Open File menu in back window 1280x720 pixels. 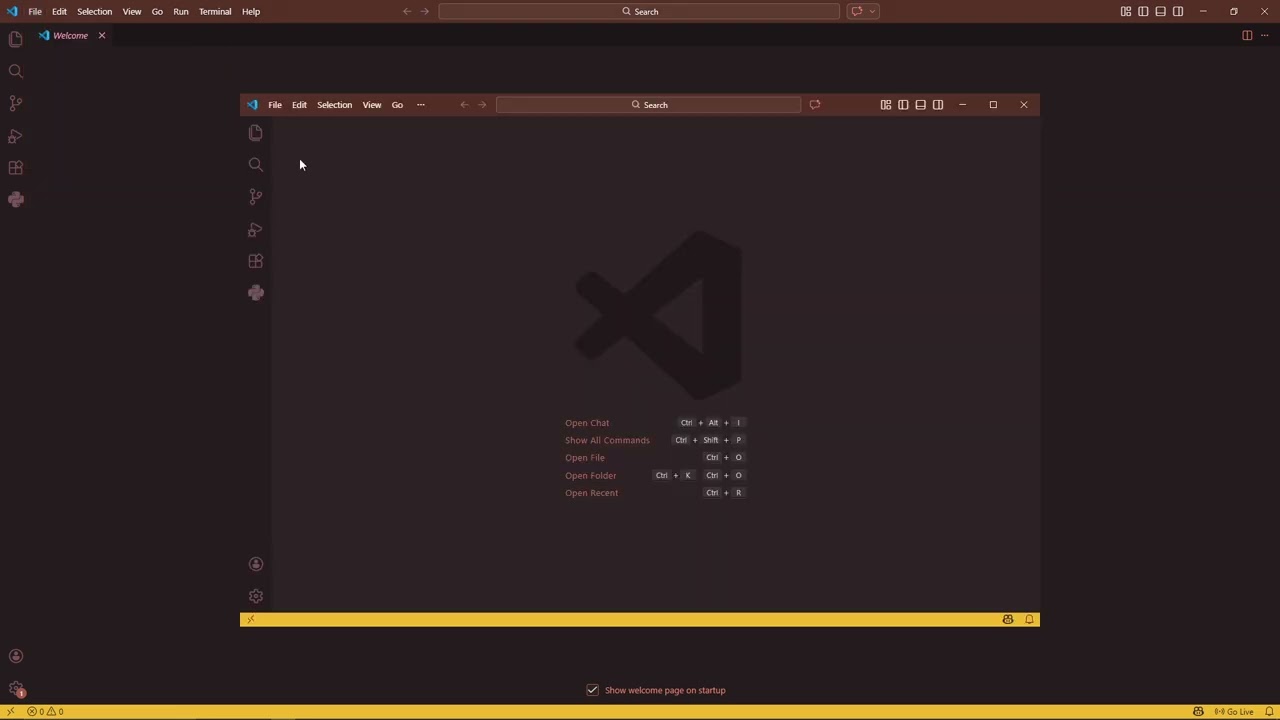pyautogui.click(x=35, y=12)
